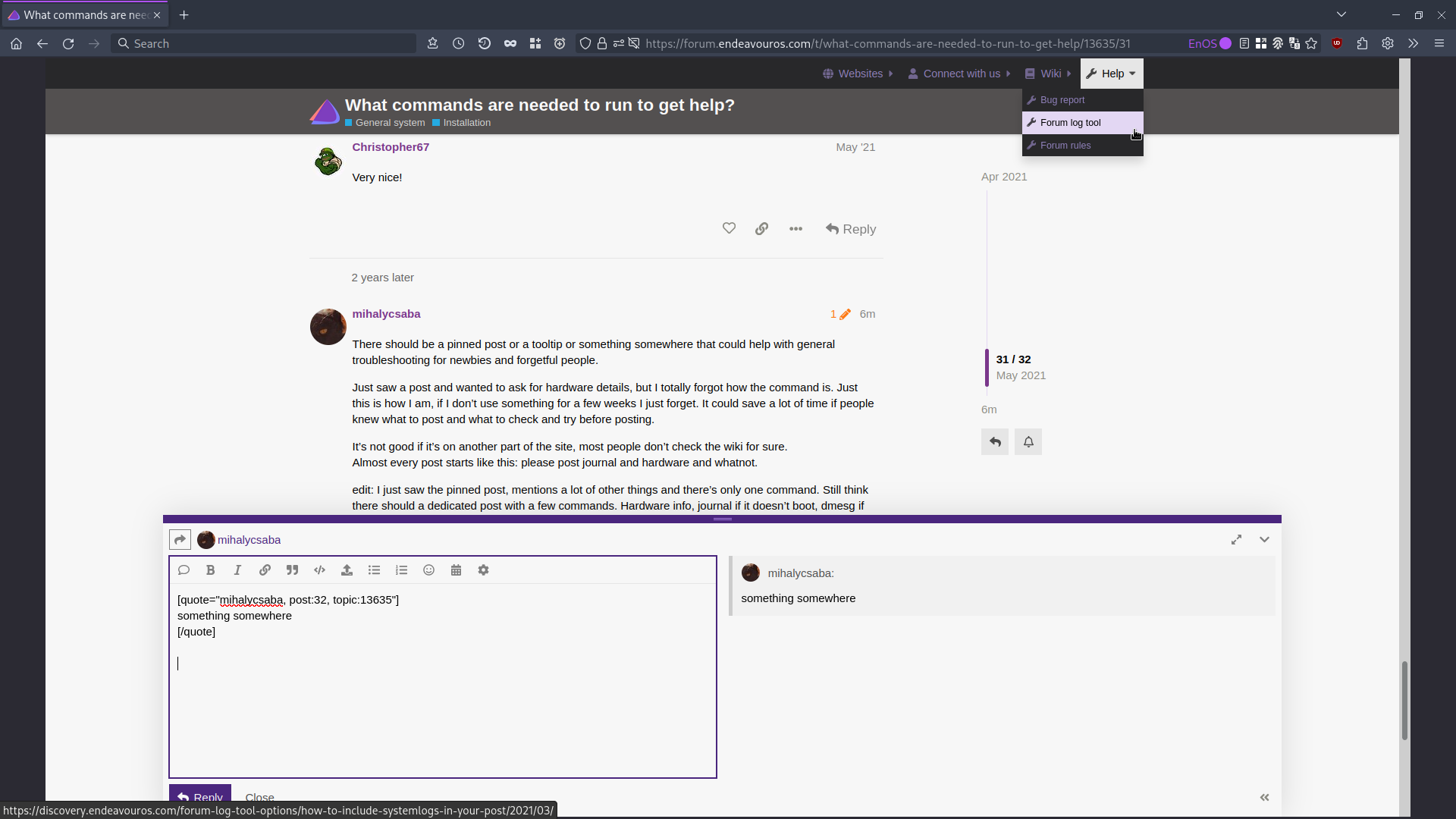Like Christopher67's post with heart icon
The width and height of the screenshot is (1456, 819).
729,228
